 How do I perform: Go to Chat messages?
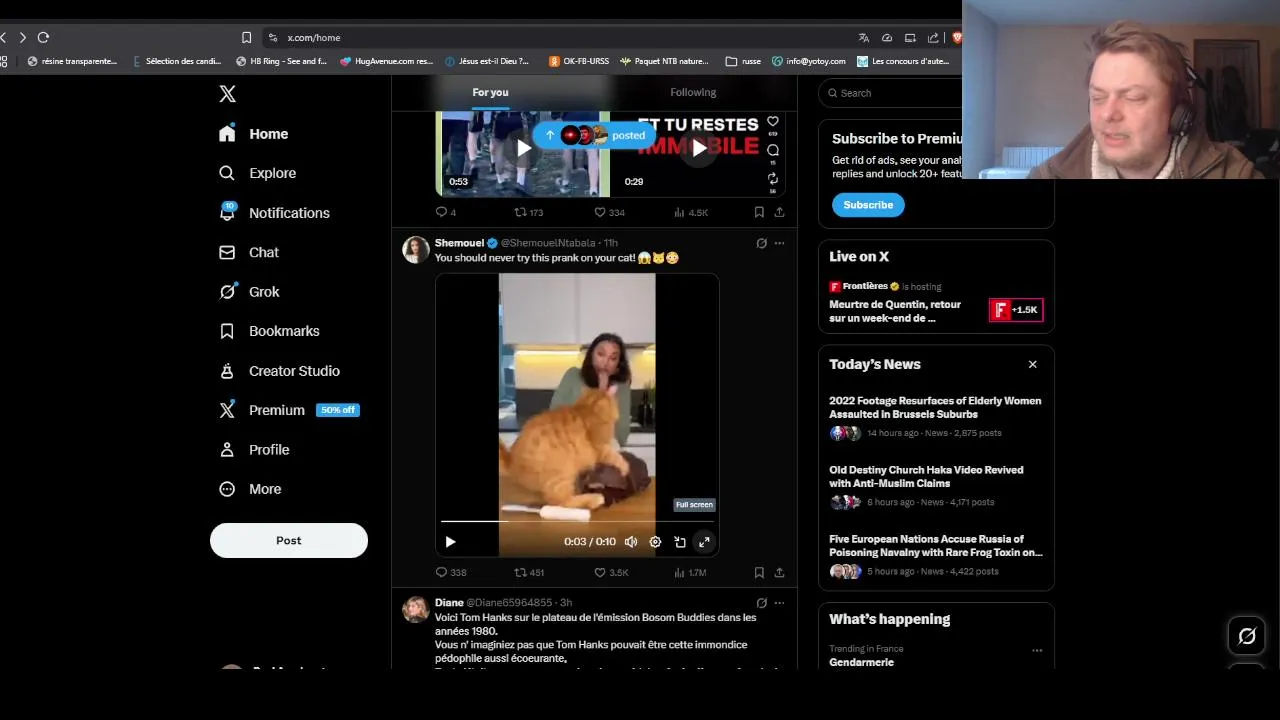(250, 252)
